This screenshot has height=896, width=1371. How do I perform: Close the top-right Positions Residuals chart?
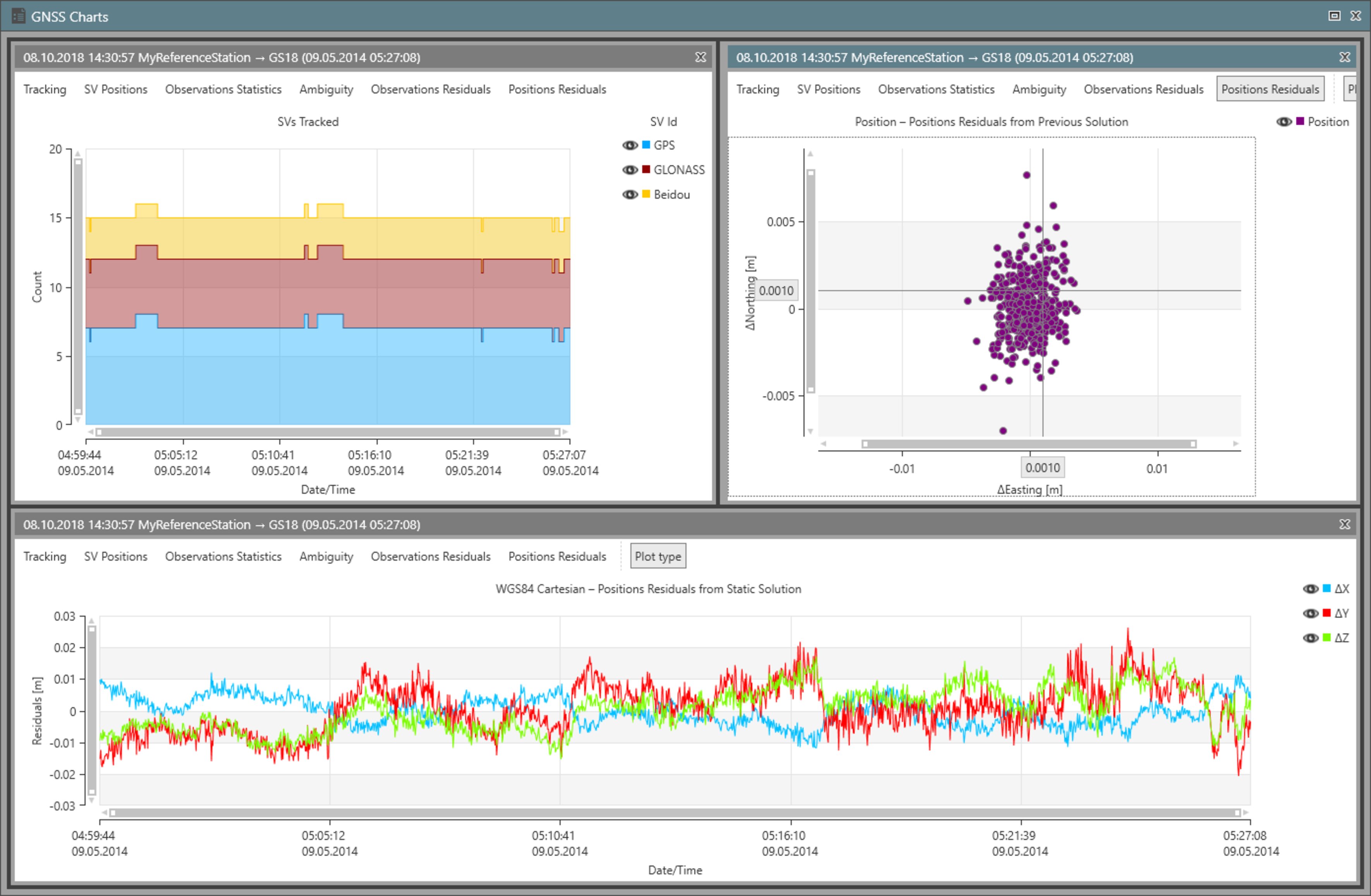click(1345, 57)
